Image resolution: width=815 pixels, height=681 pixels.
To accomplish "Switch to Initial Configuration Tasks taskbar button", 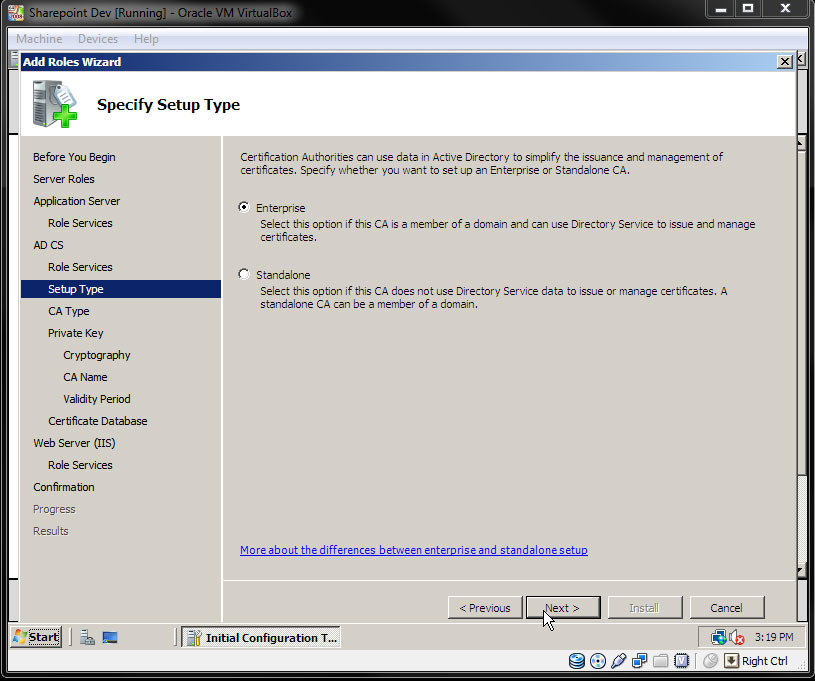I will pos(261,637).
